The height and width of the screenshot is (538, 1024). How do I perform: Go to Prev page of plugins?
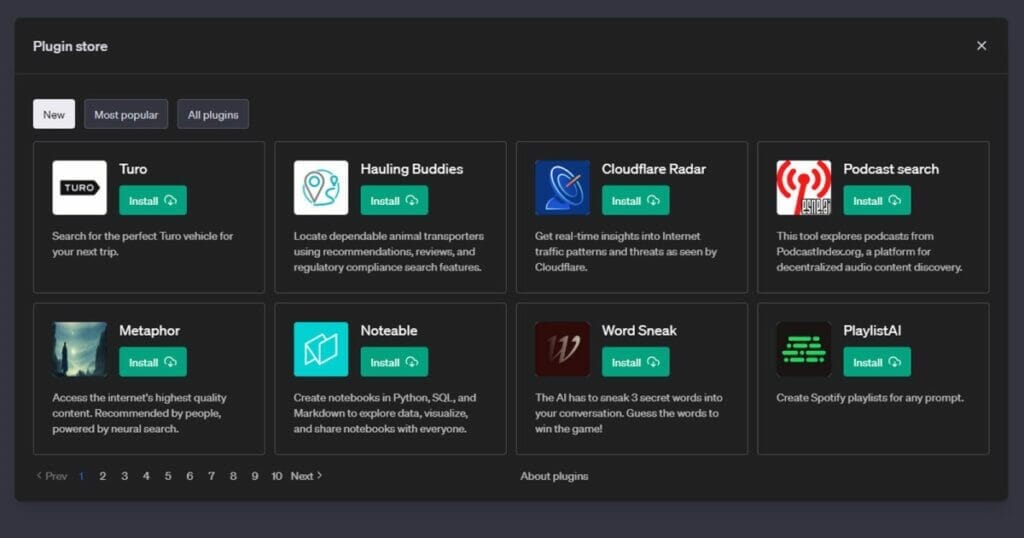point(52,476)
